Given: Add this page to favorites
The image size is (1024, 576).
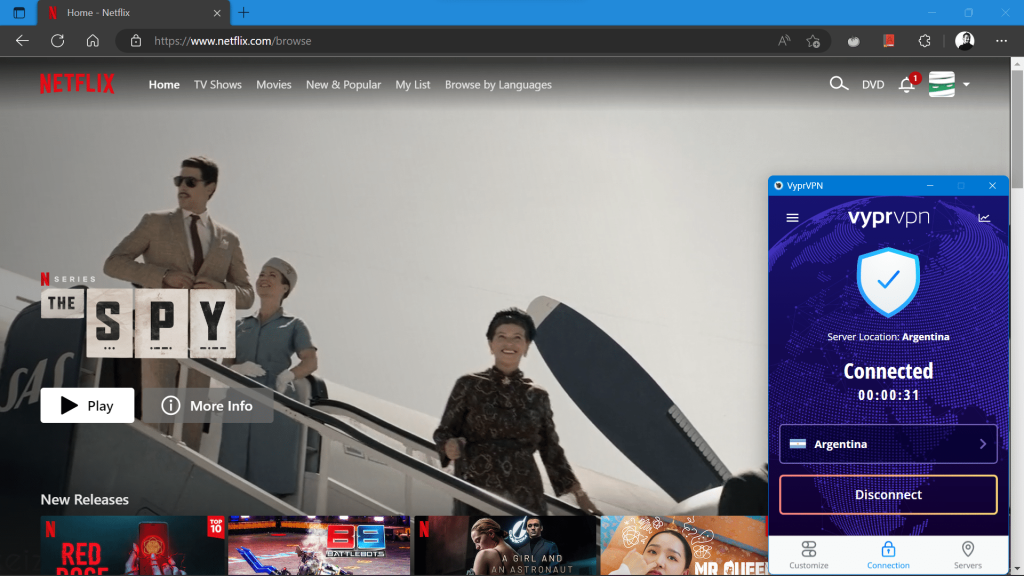Looking at the screenshot, I should pyautogui.click(x=813, y=40).
